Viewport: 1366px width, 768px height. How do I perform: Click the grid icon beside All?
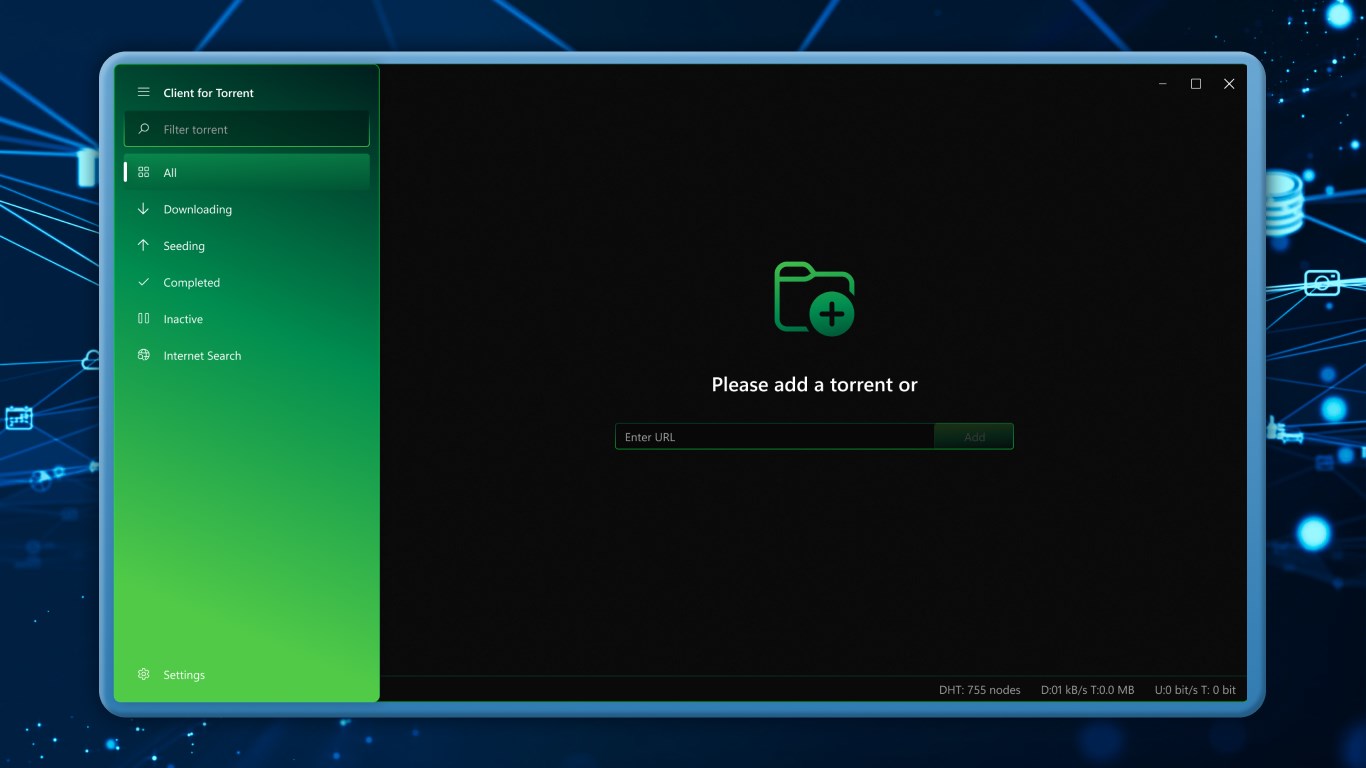143,172
